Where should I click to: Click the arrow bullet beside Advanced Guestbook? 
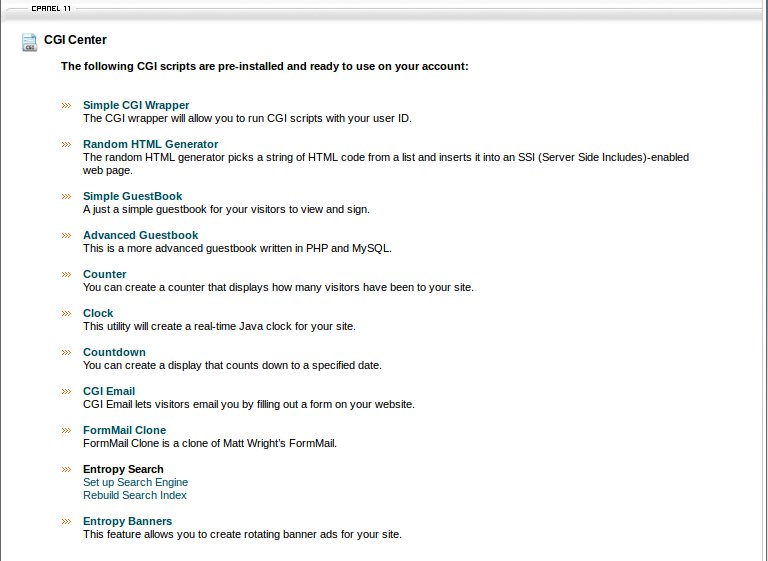pos(66,235)
